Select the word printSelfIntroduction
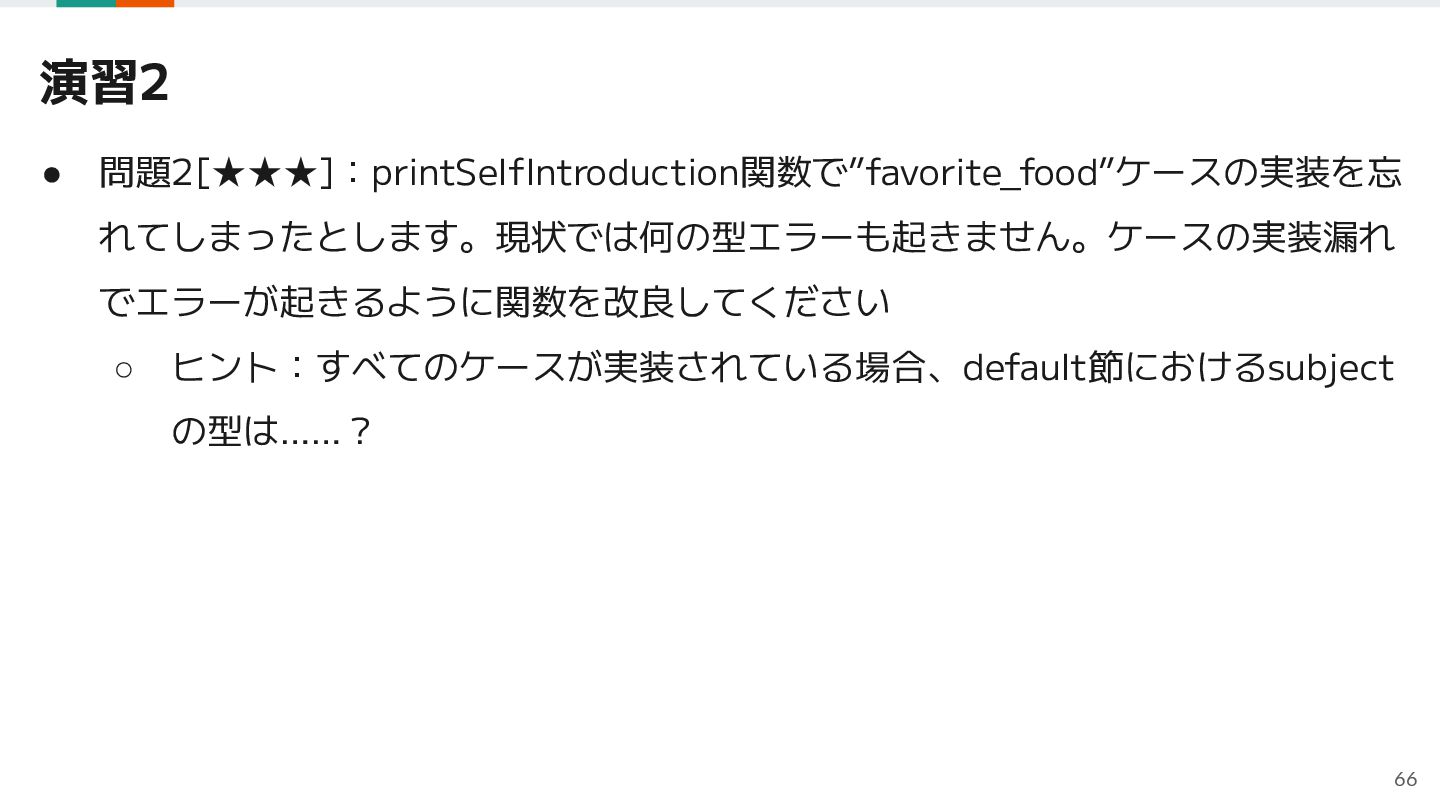Viewport: 1440px width, 810px height. tap(555, 173)
